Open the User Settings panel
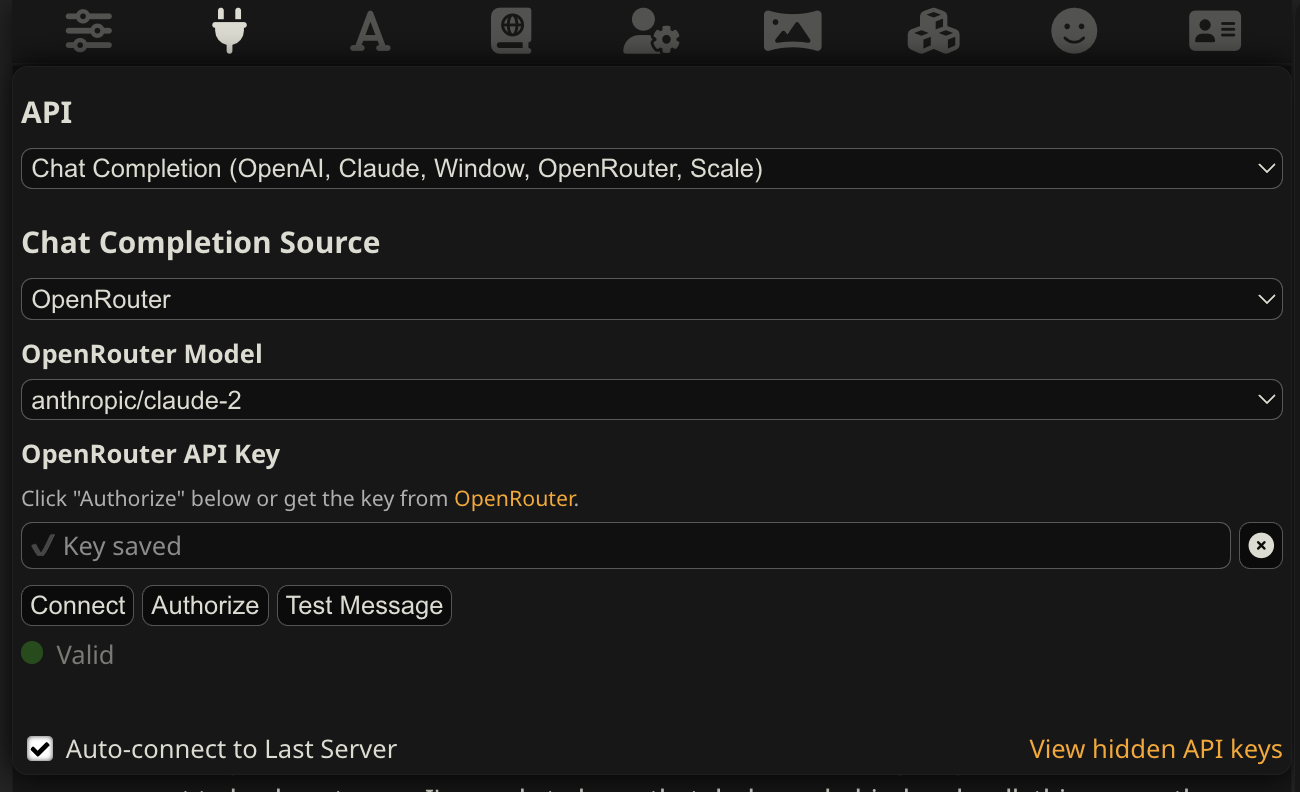1300x792 pixels. pos(651,31)
